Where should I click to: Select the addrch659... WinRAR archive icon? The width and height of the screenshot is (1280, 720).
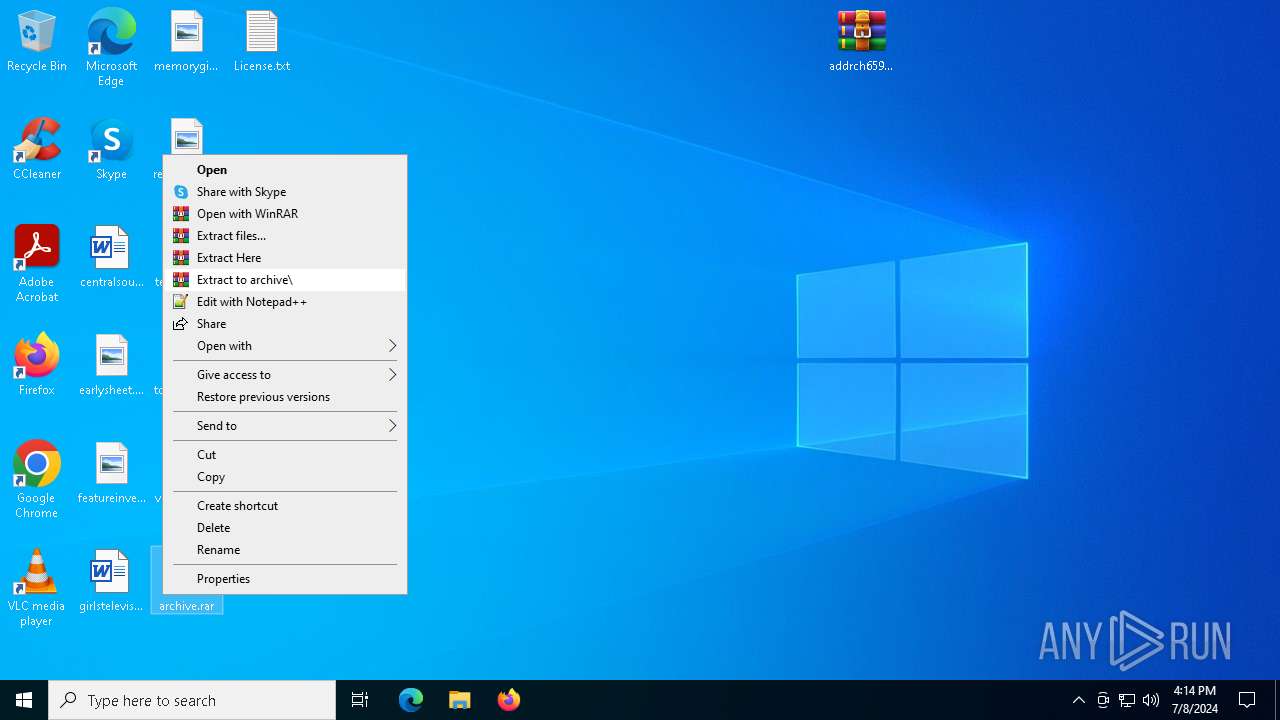861,42
